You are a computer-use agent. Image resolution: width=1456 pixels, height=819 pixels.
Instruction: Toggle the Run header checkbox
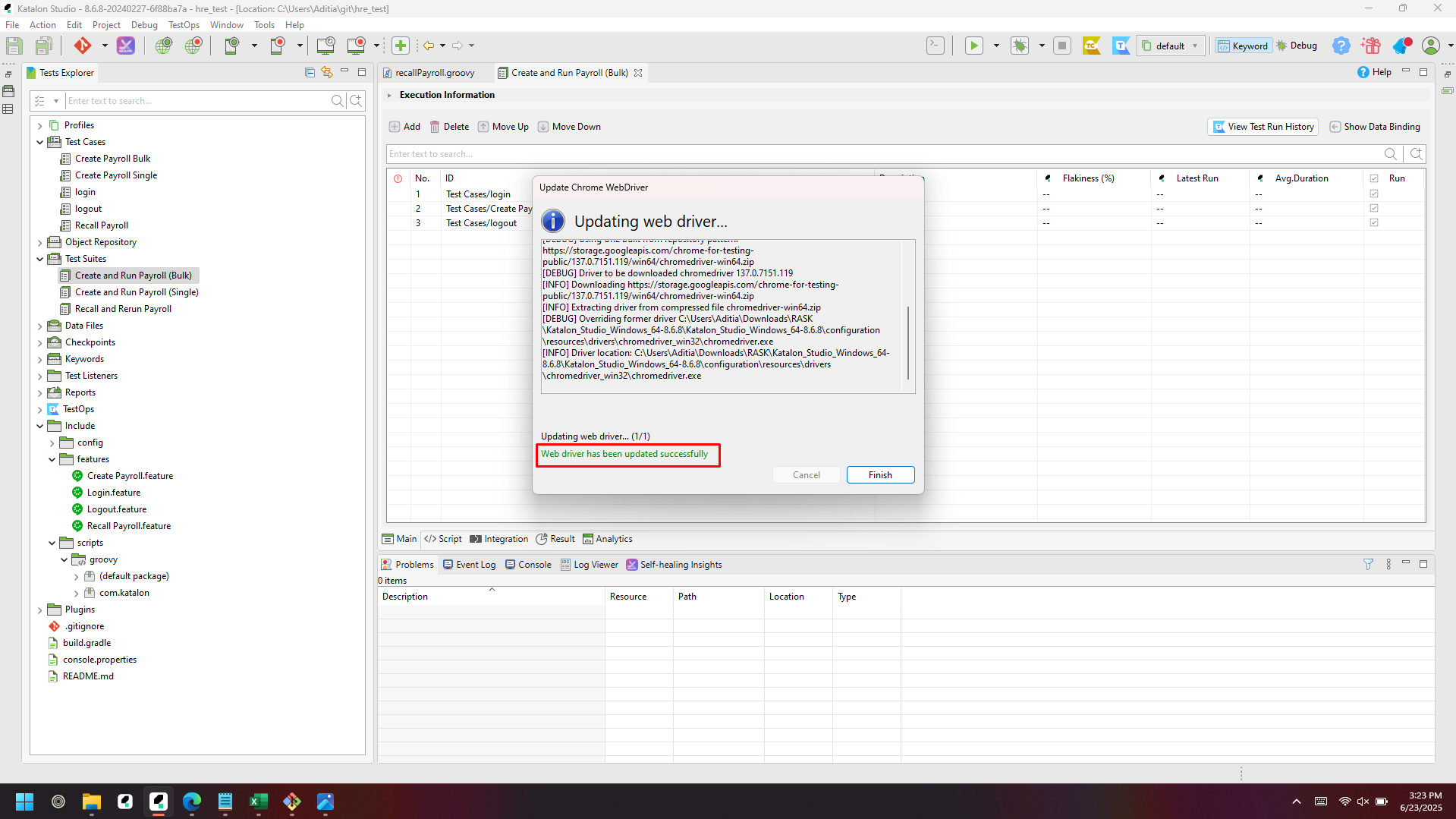tap(1374, 178)
